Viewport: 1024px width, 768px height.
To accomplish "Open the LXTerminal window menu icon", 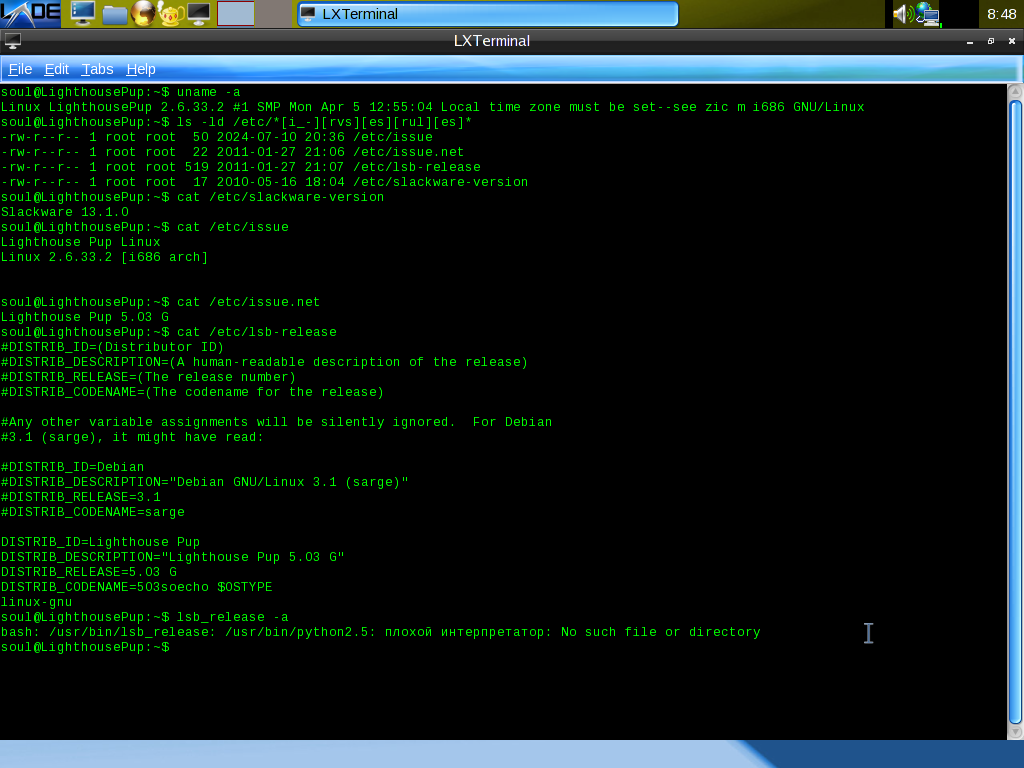I will click(12, 40).
